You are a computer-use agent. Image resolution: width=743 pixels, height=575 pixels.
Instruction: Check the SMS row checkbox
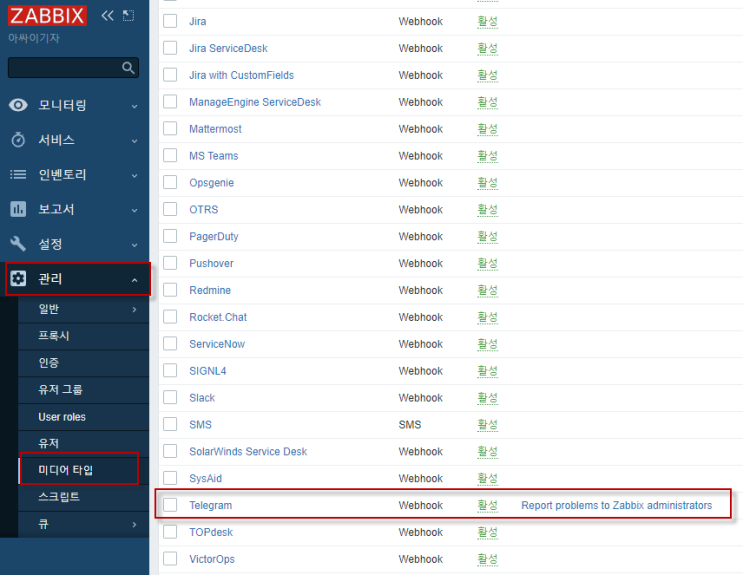coord(170,424)
